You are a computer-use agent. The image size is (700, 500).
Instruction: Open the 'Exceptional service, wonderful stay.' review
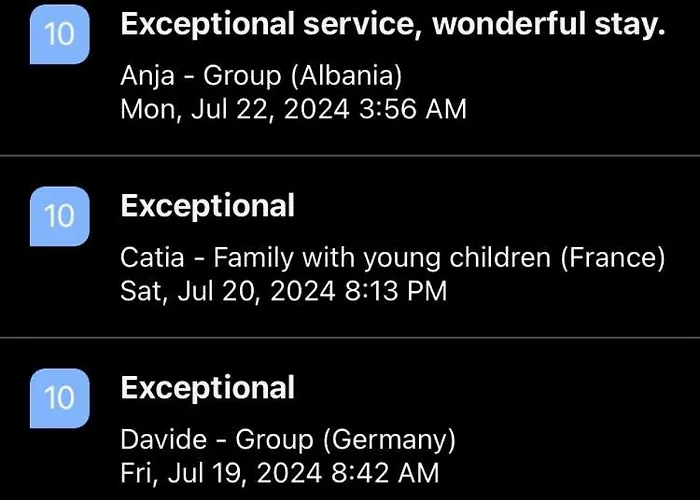[x=393, y=24]
